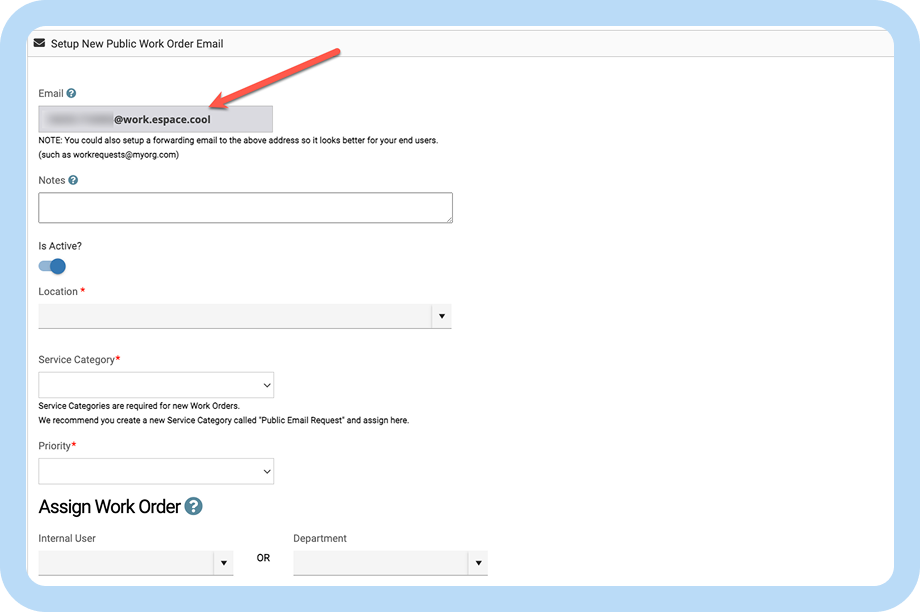Open the Assign Work Order help tooltip
Screen dimensions: 920x612
pos(194,507)
